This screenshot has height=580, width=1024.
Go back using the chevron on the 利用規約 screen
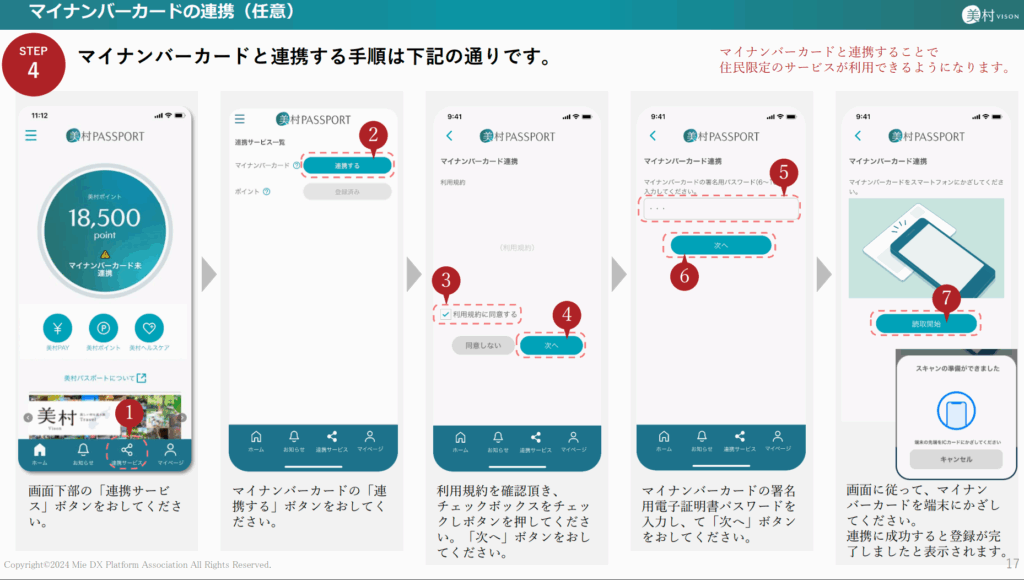pyautogui.click(x=449, y=136)
